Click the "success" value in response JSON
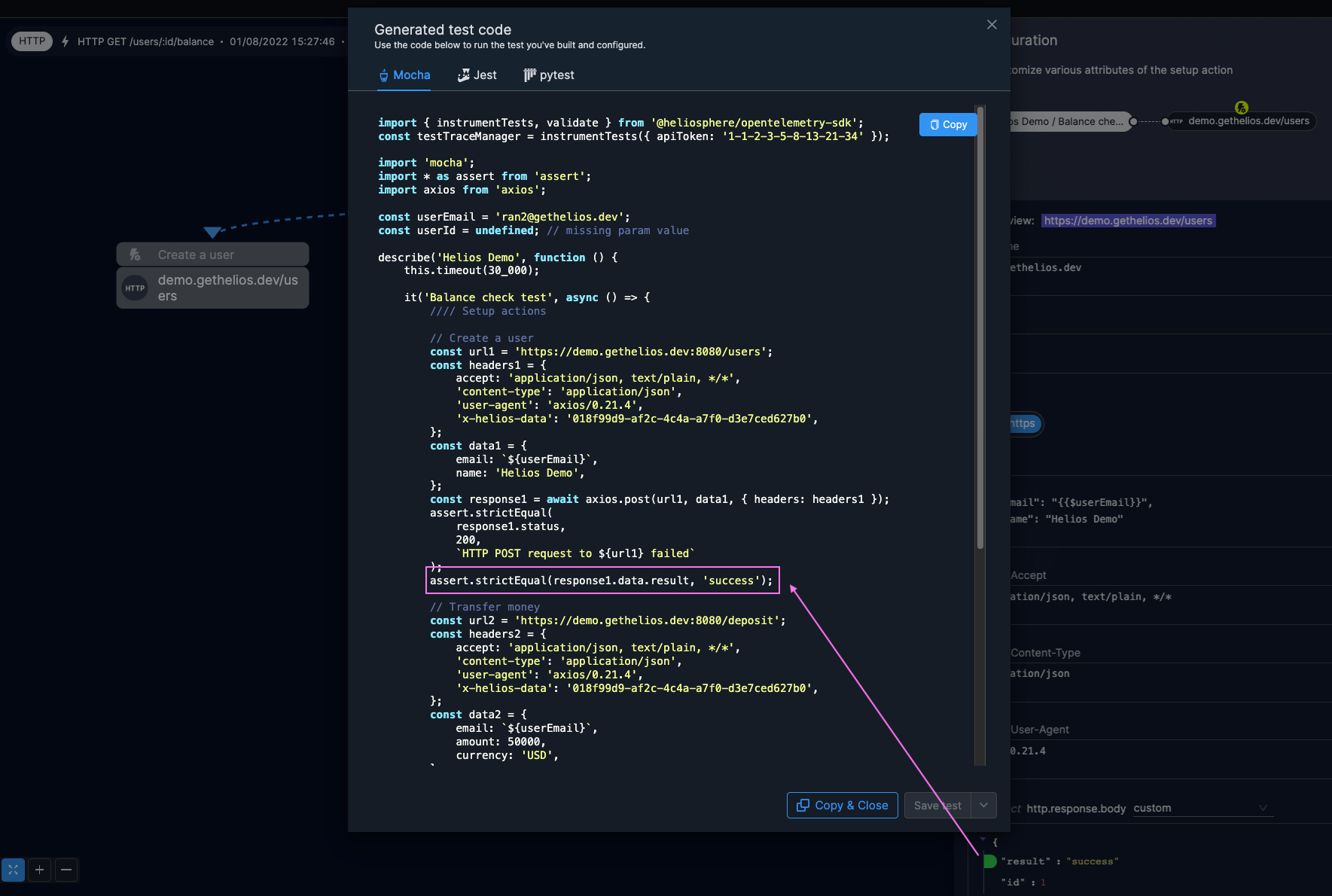The height and width of the screenshot is (896, 1332). click(1093, 861)
